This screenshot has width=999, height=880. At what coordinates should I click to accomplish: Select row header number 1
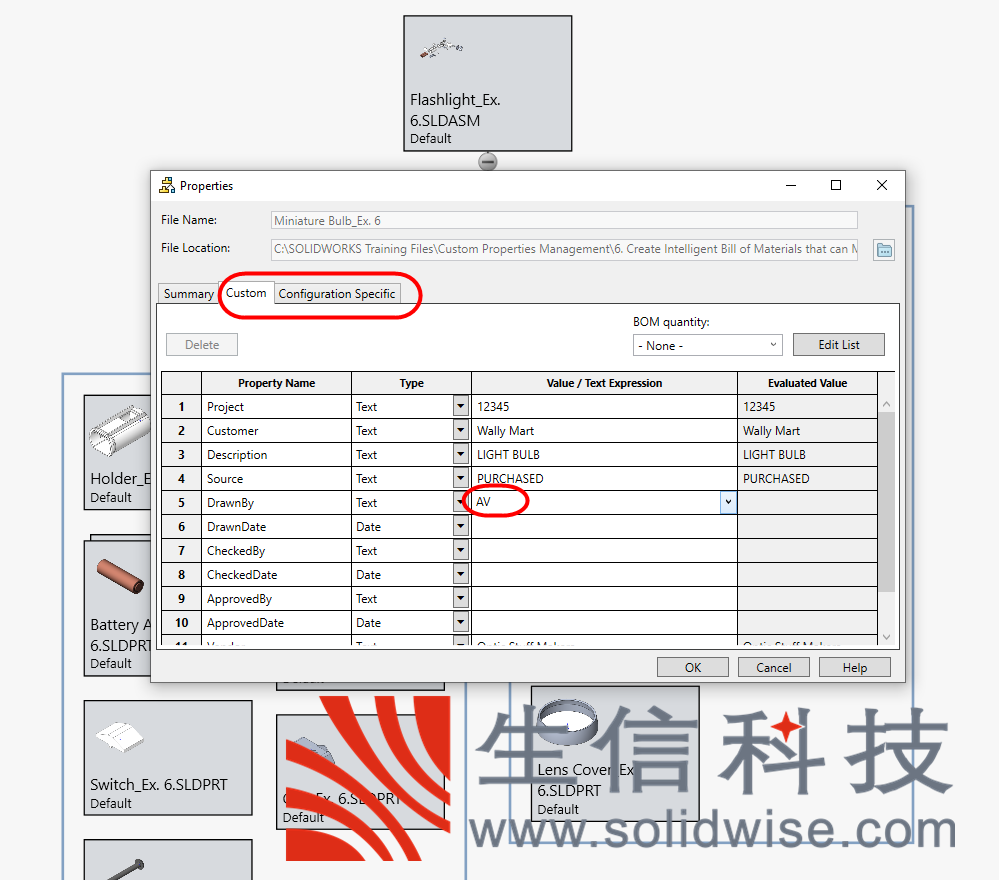[182, 407]
